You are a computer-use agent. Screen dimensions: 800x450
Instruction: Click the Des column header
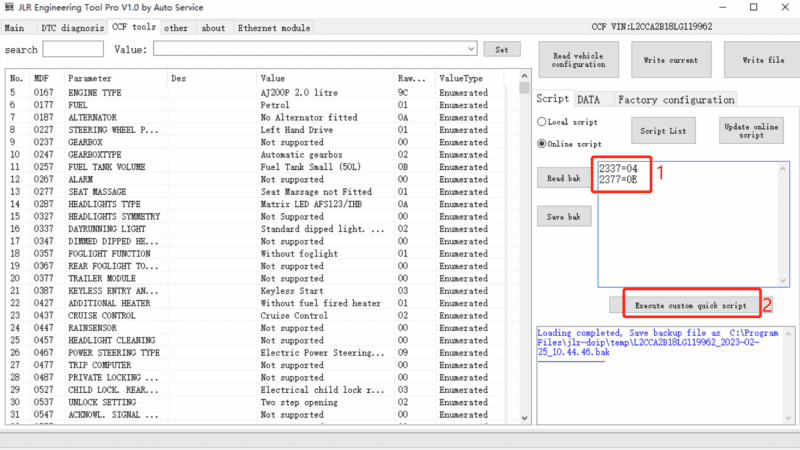coord(212,79)
